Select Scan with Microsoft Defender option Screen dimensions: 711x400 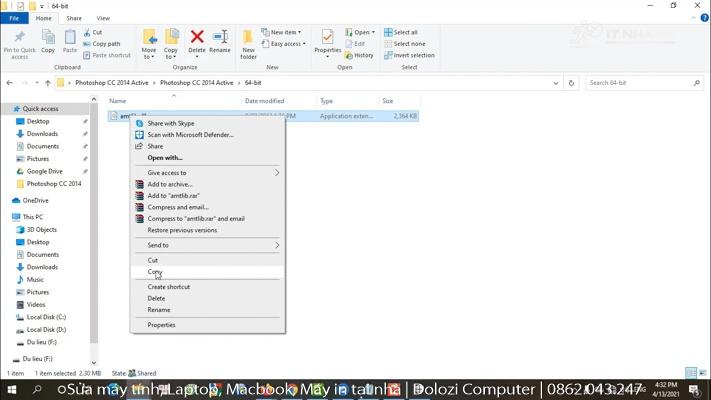pyautogui.click(x=190, y=135)
